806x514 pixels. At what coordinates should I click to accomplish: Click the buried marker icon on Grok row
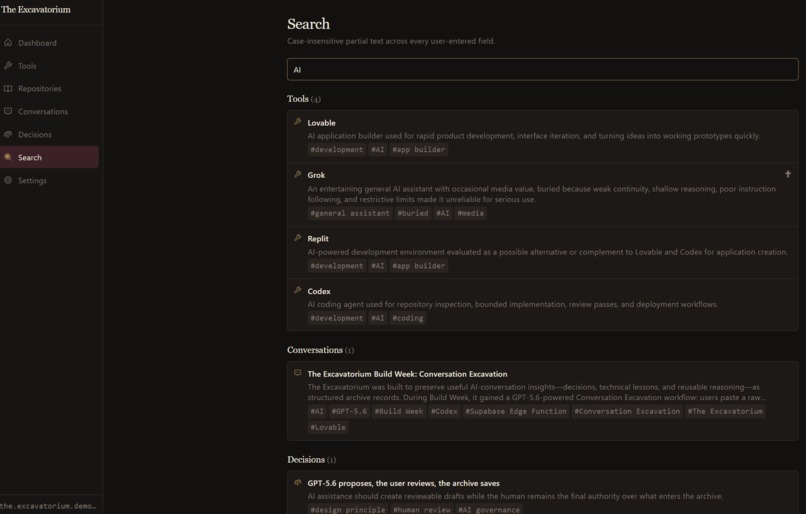pos(787,174)
